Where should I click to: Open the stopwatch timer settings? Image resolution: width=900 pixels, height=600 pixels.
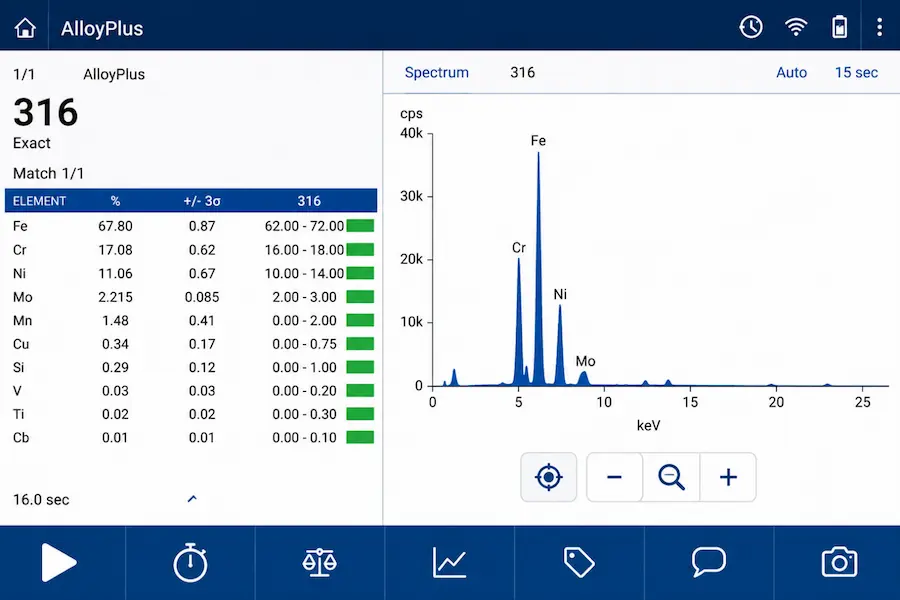[x=191, y=563]
